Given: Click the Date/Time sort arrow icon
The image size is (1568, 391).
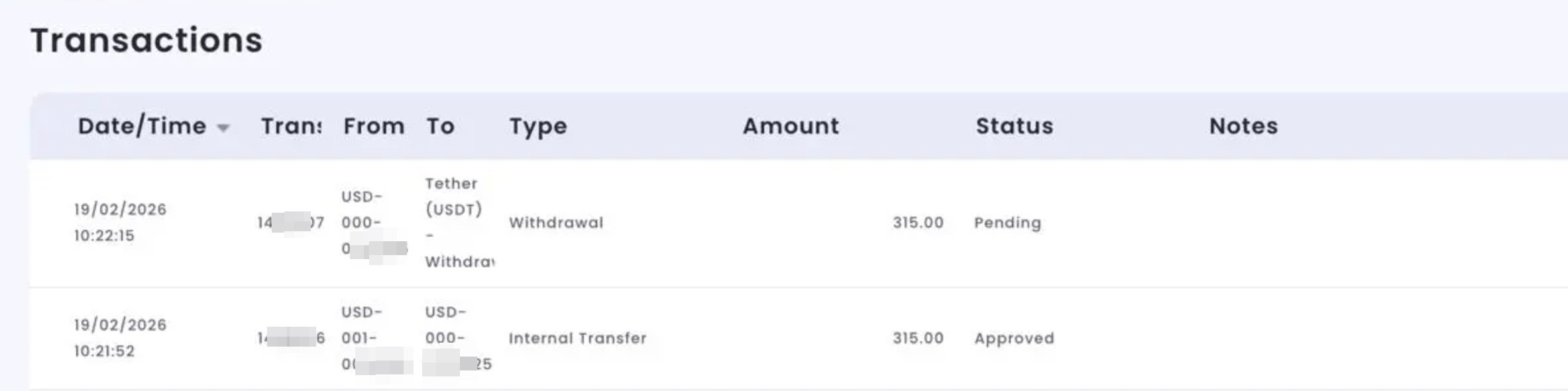Looking at the screenshot, I should (223, 128).
